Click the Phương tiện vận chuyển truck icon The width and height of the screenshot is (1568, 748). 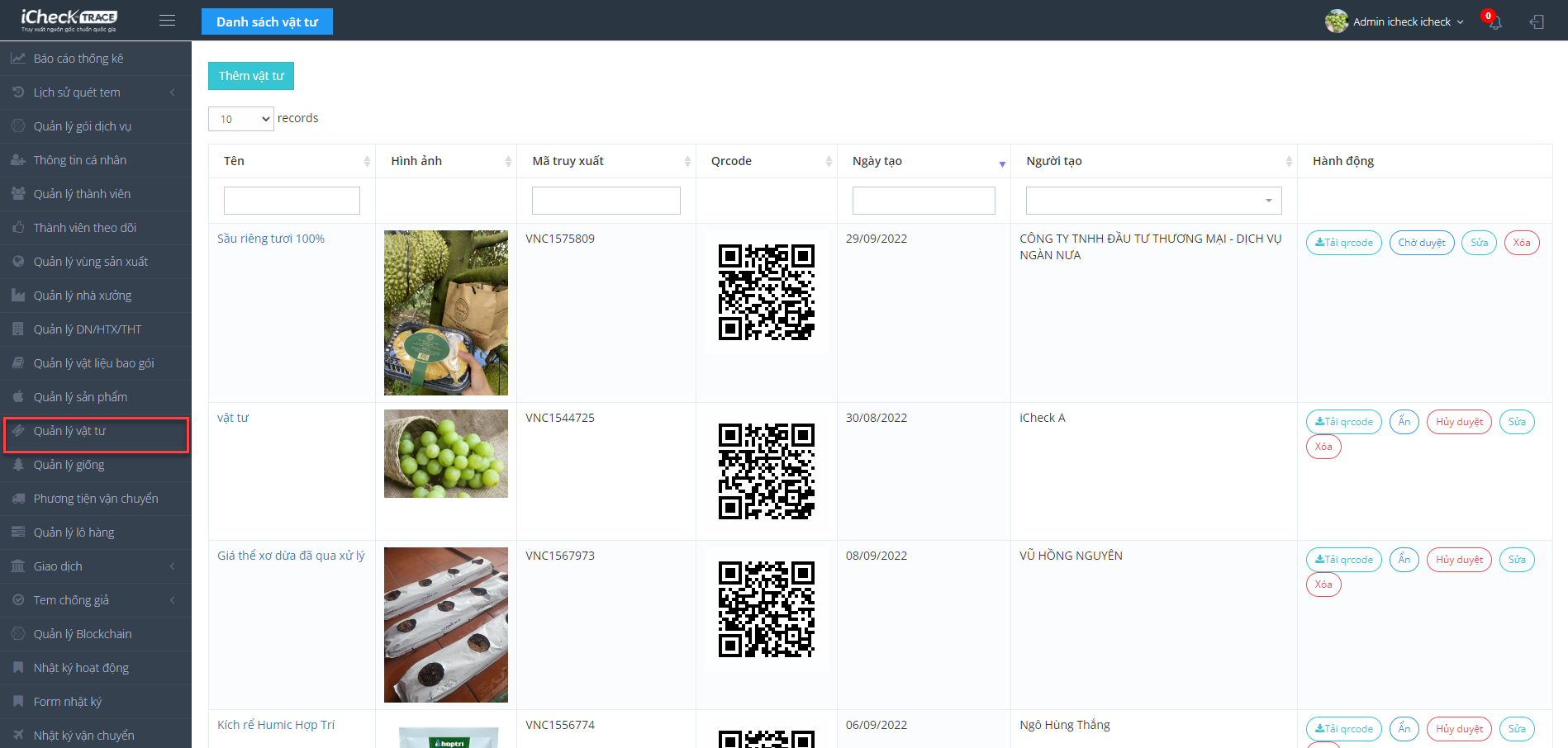point(18,499)
